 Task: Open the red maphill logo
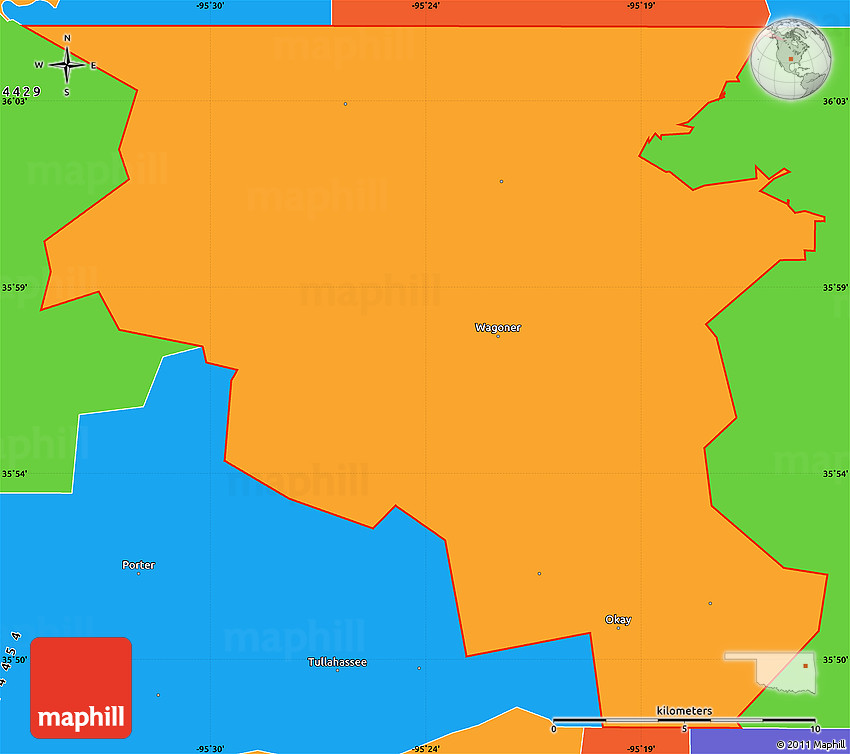tap(81, 688)
